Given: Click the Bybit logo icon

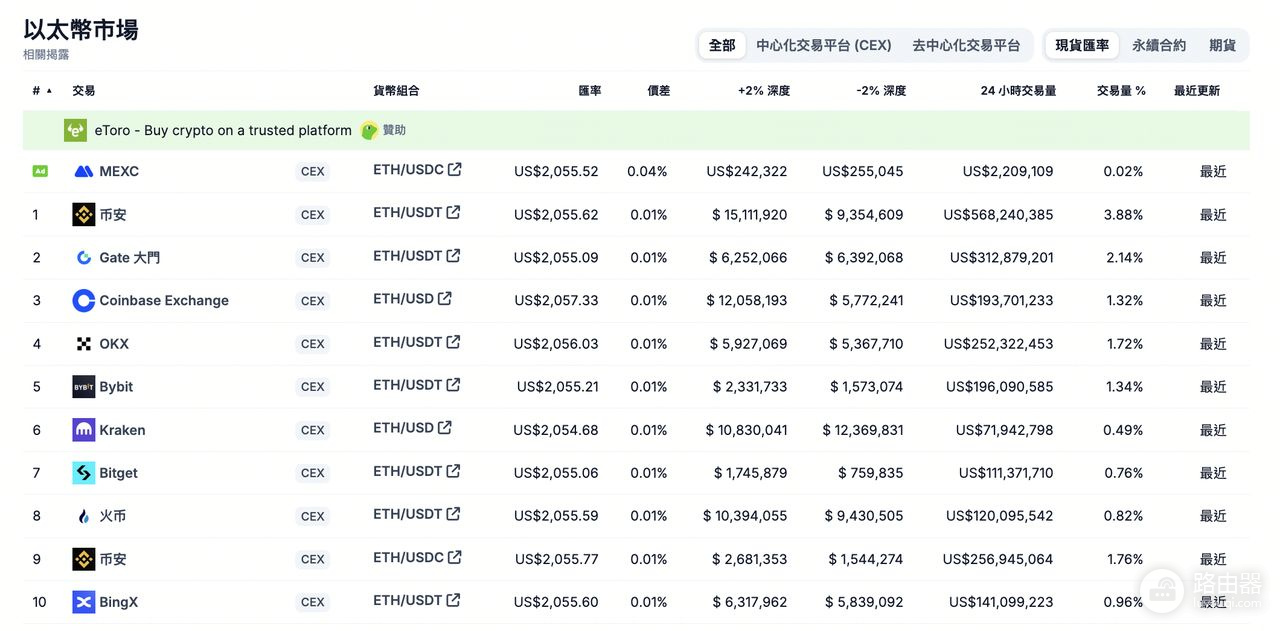Looking at the screenshot, I should [84, 386].
